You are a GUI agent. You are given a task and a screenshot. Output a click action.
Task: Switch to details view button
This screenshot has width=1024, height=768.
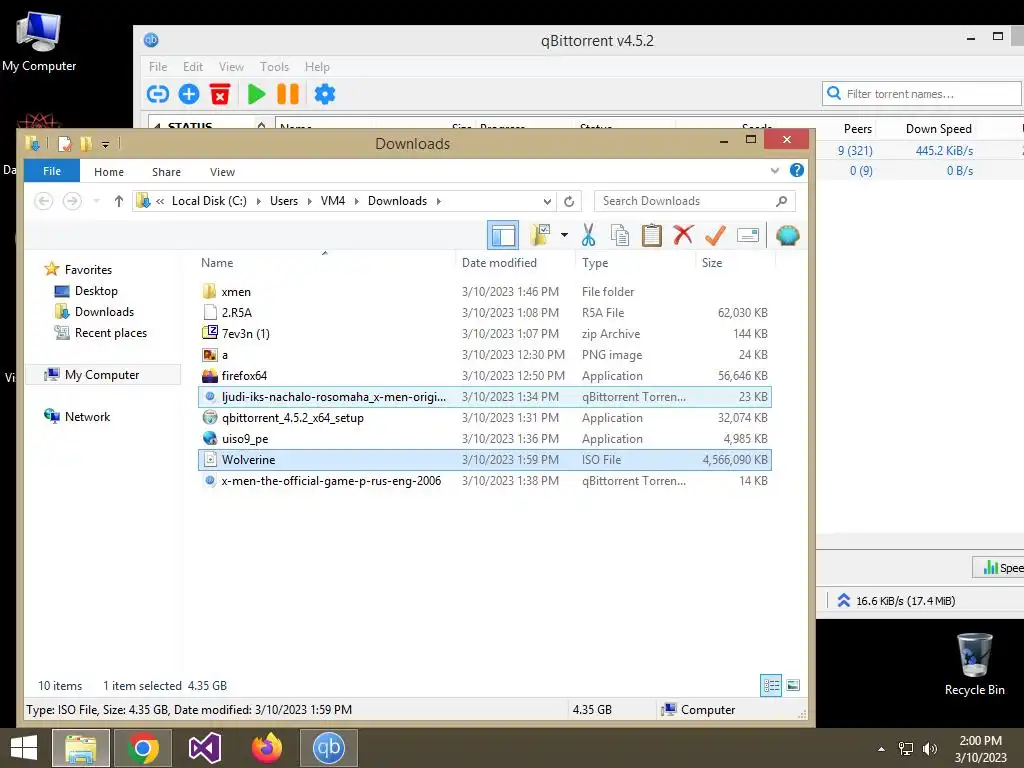click(x=771, y=685)
